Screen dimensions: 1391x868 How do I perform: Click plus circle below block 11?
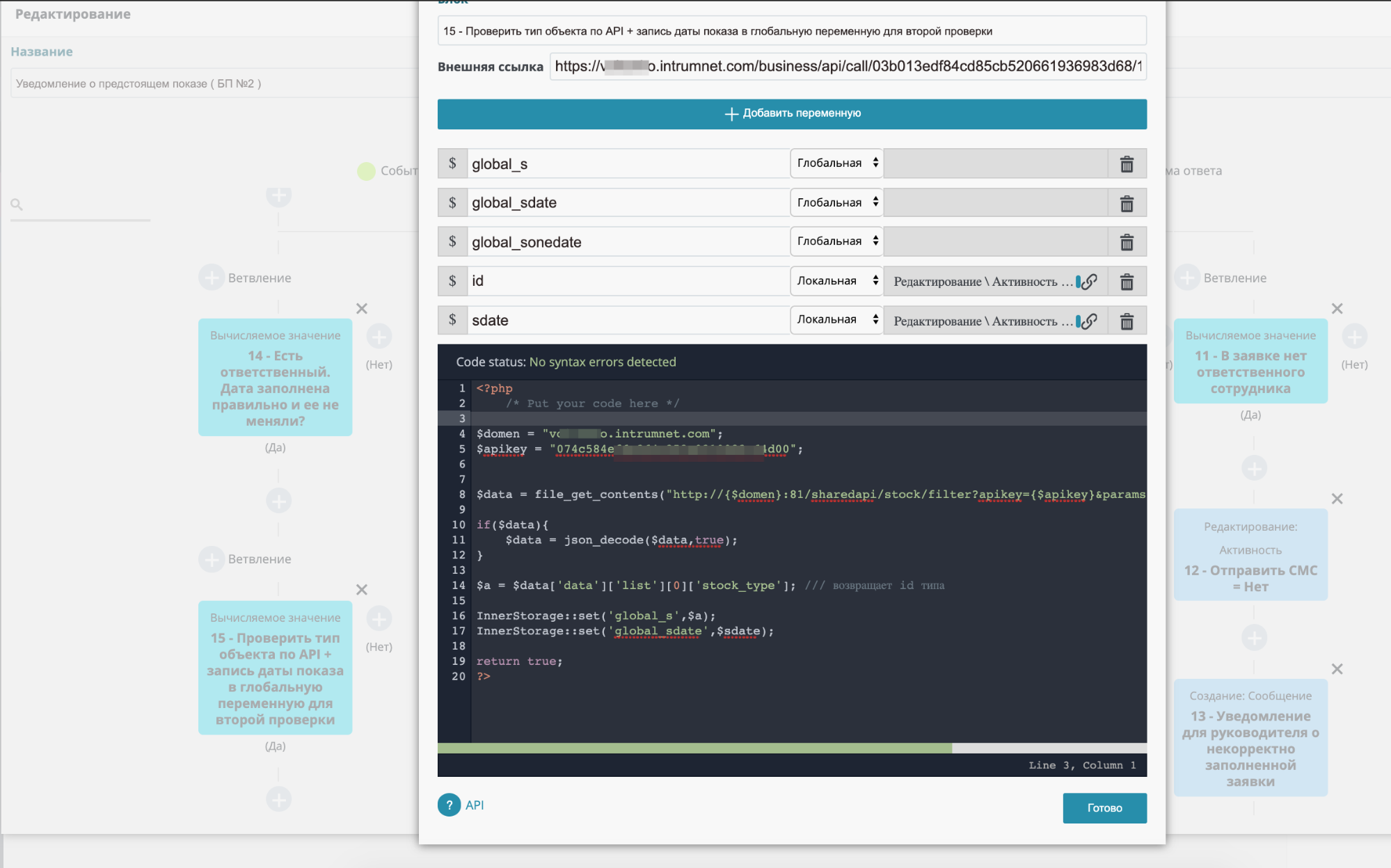1254,467
